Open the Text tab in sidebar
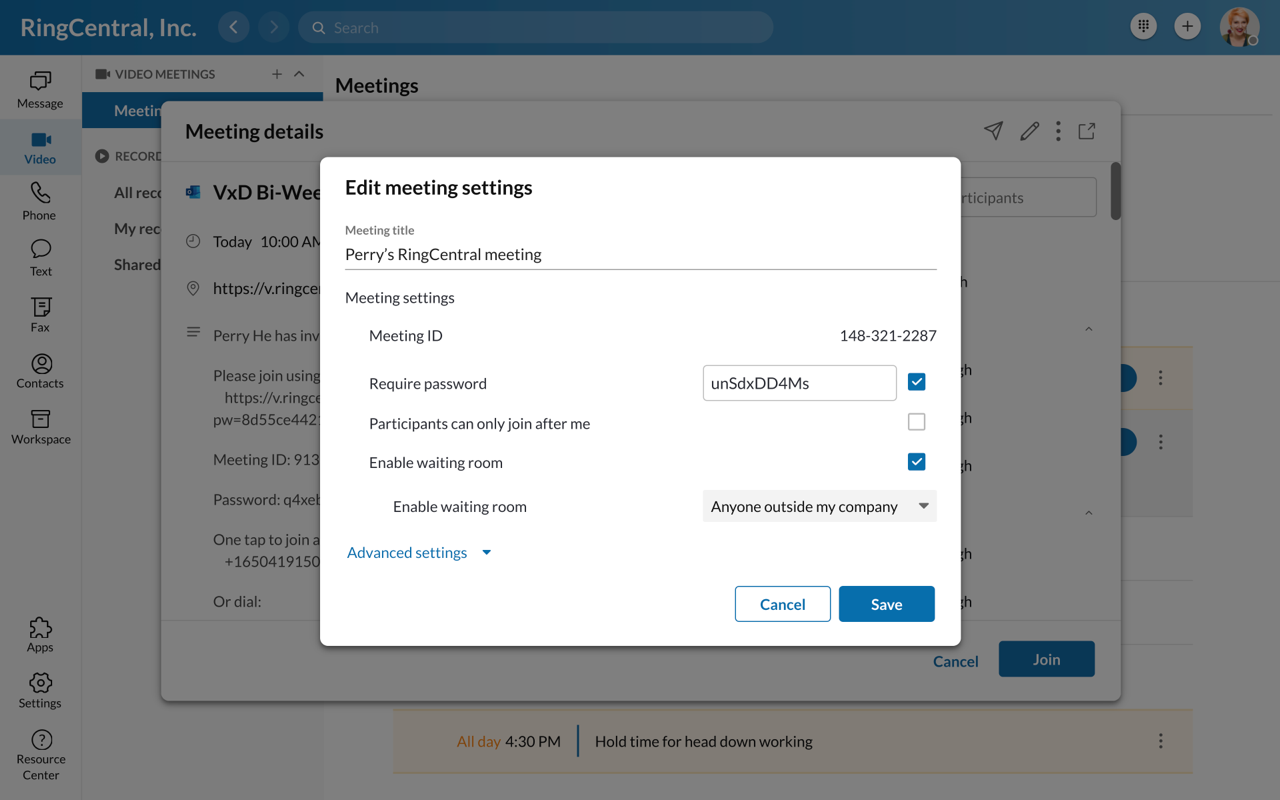The width and height of the screenshot is (1280, 800). [x=40, y=257]
